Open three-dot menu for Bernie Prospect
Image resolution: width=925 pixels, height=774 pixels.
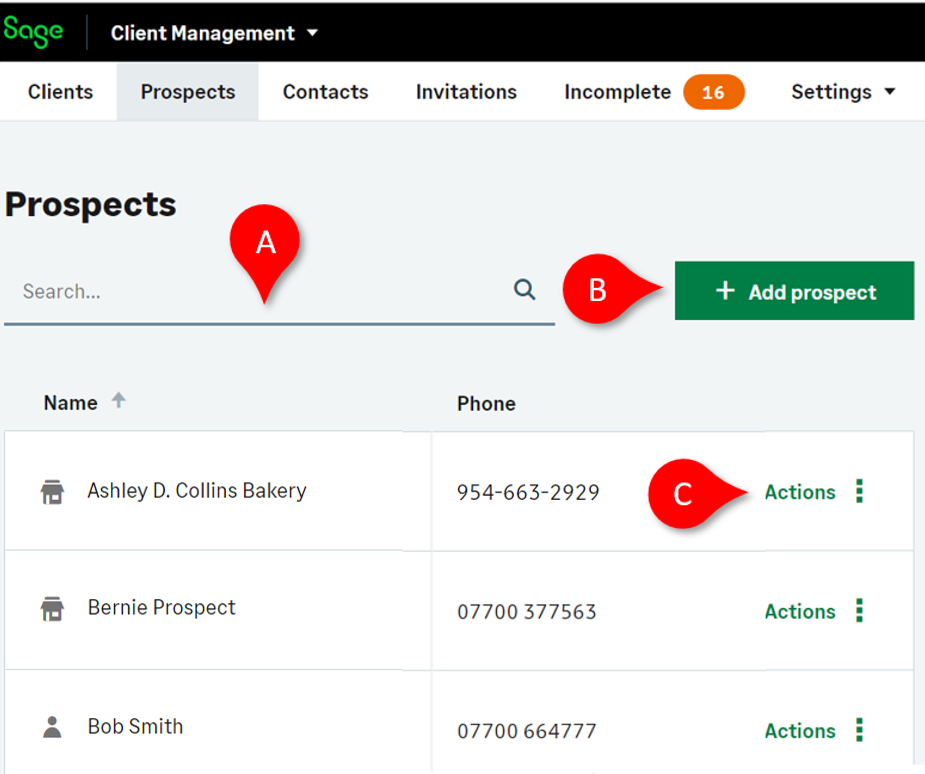(x=859, y=611)
